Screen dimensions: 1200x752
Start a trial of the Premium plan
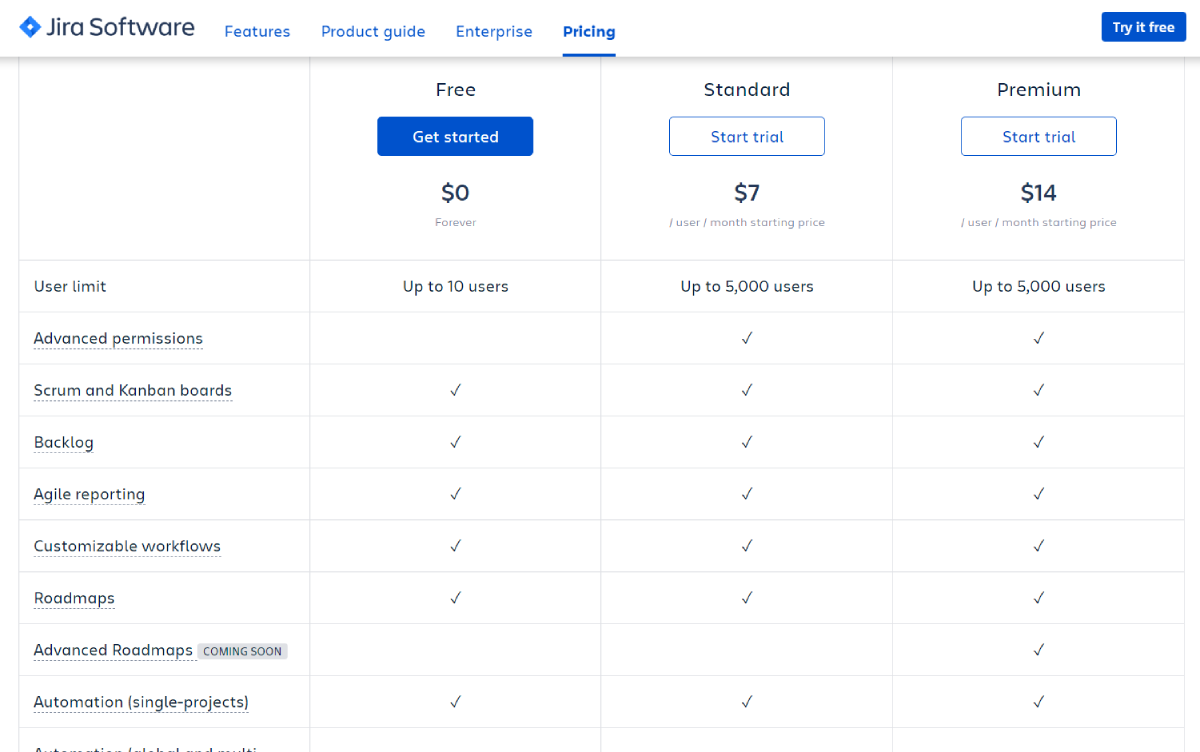point(1038,136)
